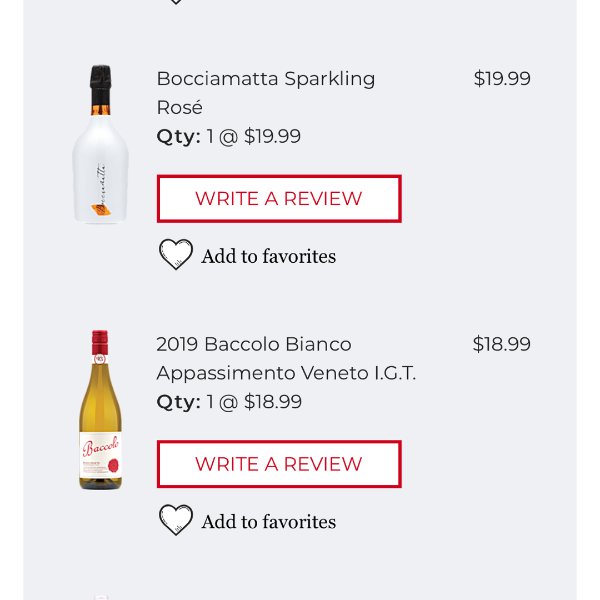This screenshot has height=600, width=600.
Task: Open the Bocciamatta white bottle product image
Action: (x=101, y=144)
